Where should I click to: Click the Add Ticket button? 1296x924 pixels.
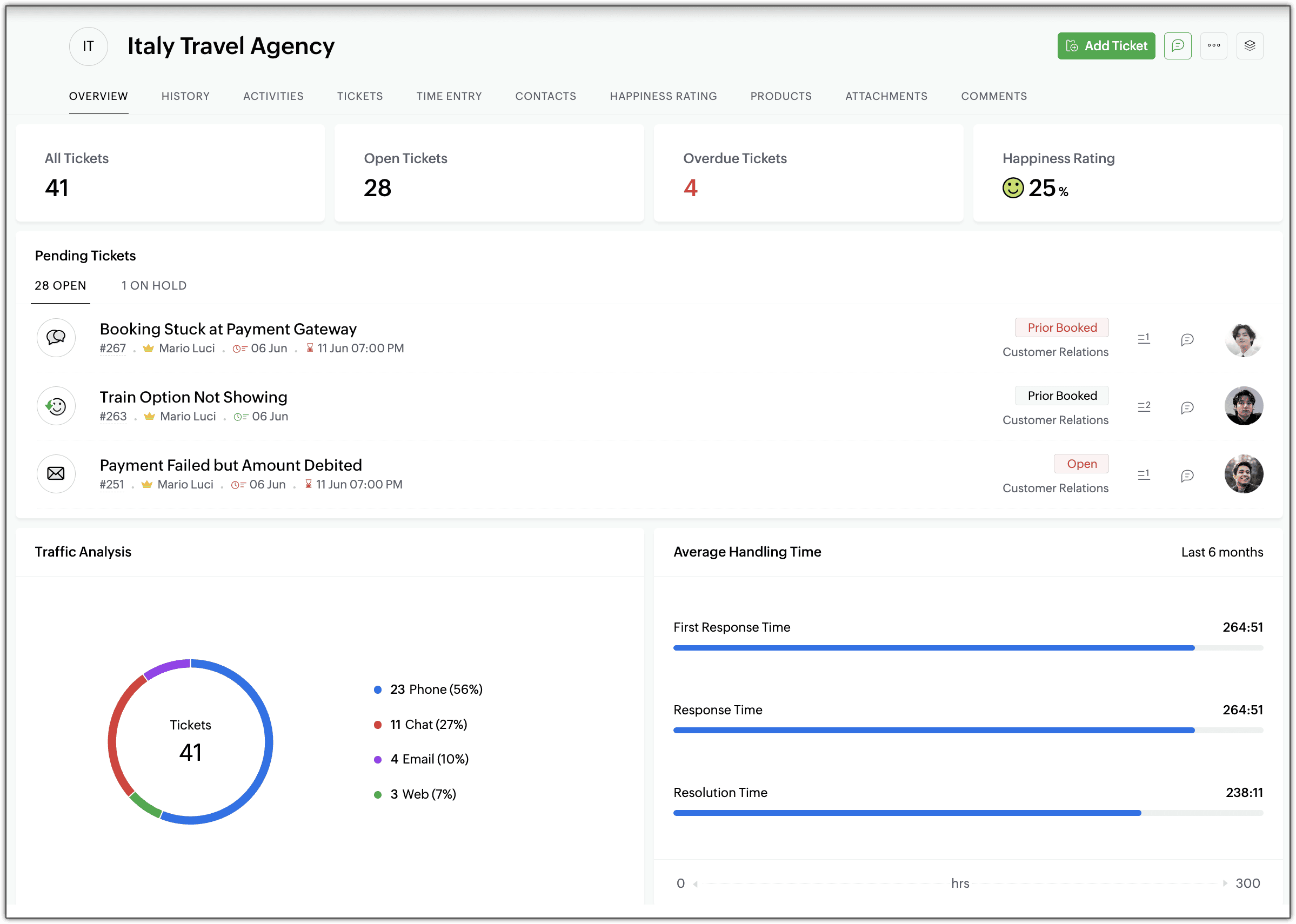pyautogui.click(x=1105, y=45)
